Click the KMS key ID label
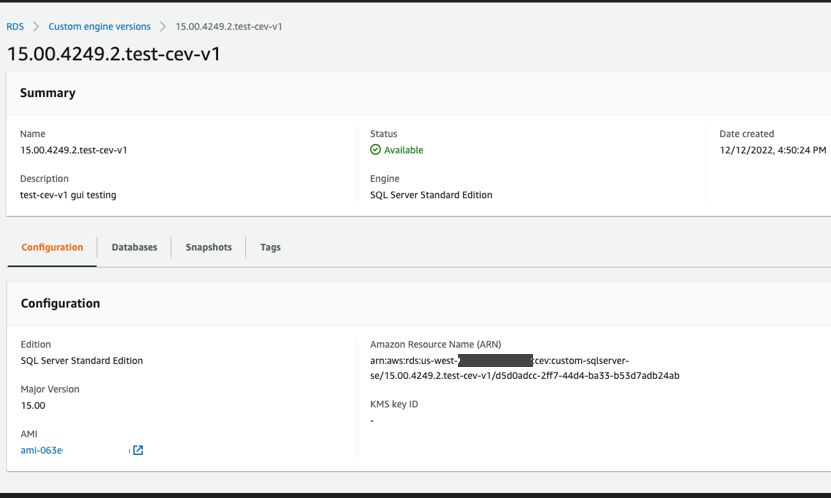 [394, 404]
